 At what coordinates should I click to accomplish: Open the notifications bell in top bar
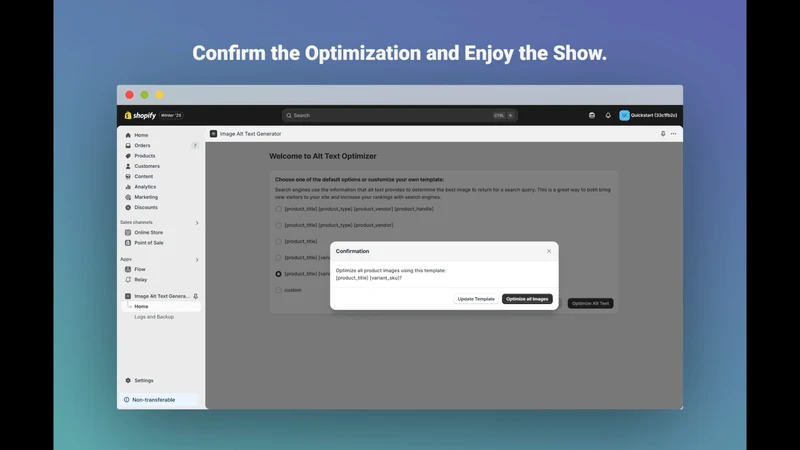coord(608,115)
